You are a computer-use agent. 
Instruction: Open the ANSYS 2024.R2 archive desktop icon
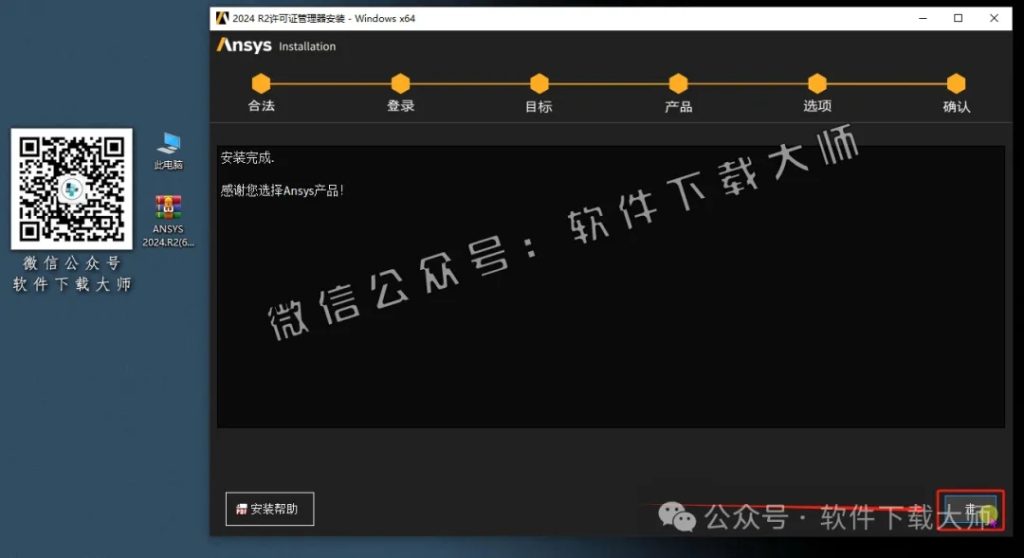(x=168, y=222)
